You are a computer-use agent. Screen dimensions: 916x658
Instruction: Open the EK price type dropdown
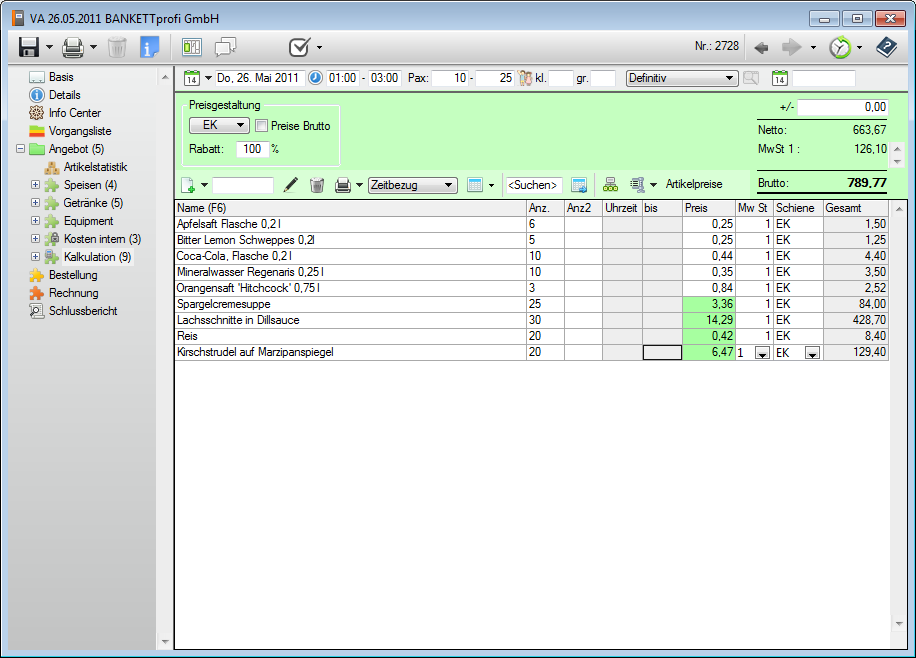(x=219, y=126)
